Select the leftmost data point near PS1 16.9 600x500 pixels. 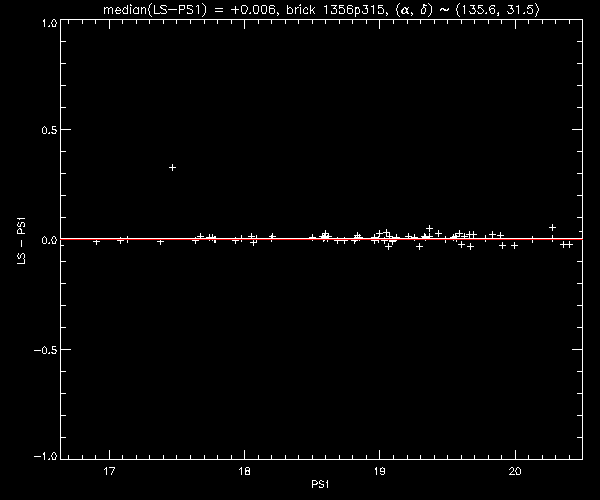pyautogui.click(x=96, y=242)
